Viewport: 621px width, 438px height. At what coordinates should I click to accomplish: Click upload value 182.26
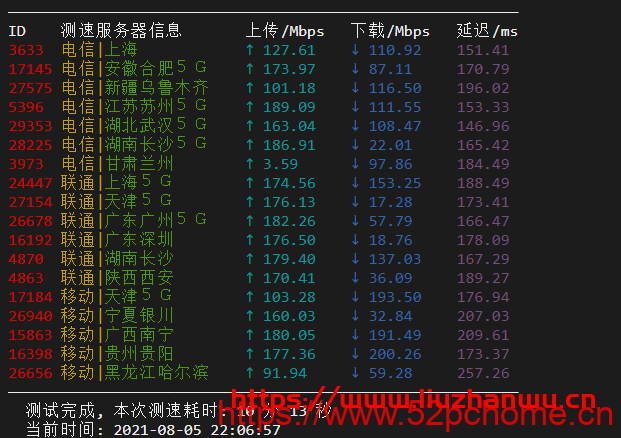point(289,221)
